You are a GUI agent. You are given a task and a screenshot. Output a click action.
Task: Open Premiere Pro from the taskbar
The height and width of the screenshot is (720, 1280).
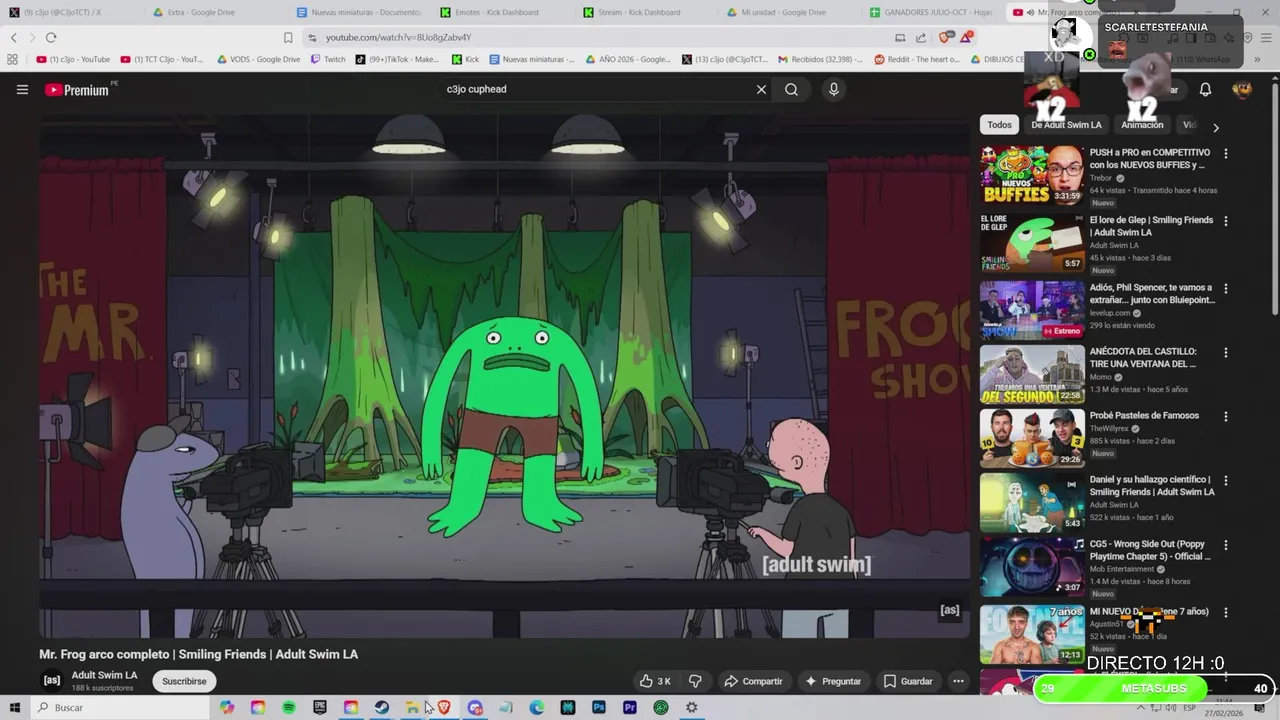[x=630, y=707]
